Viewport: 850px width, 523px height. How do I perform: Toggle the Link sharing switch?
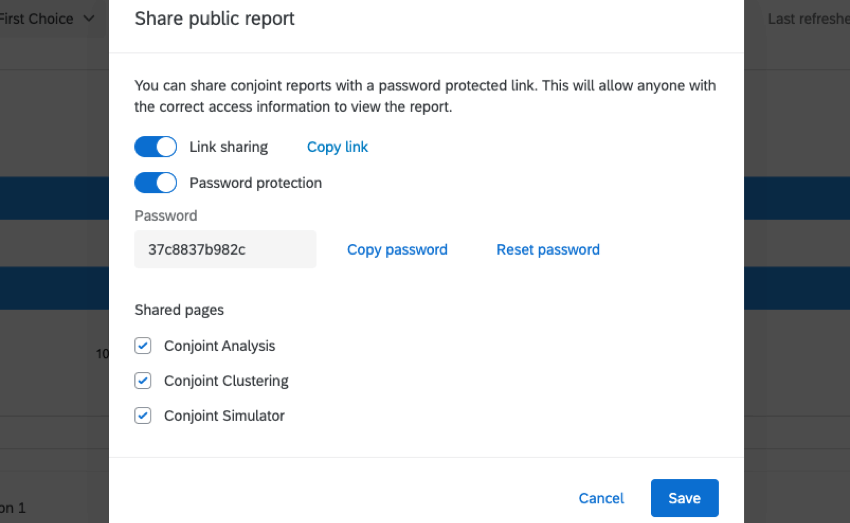click(155, 147)
